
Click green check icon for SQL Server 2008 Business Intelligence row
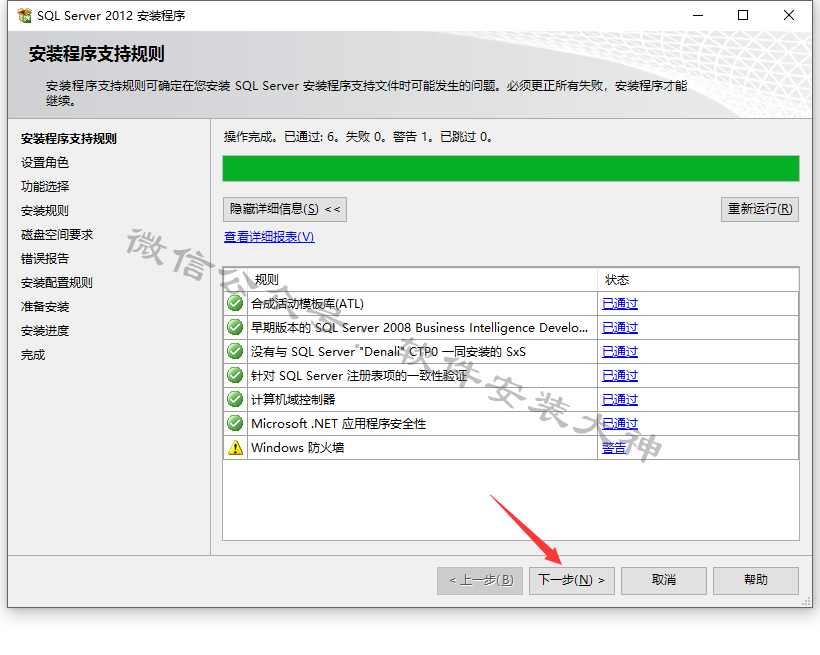coord(235,328)
